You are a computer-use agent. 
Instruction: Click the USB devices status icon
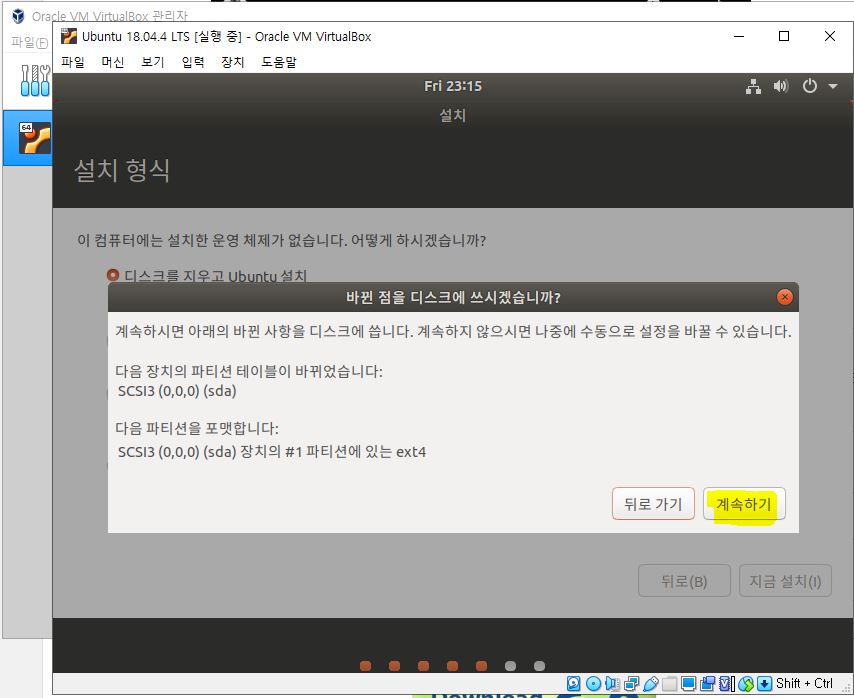coord(651,683)
